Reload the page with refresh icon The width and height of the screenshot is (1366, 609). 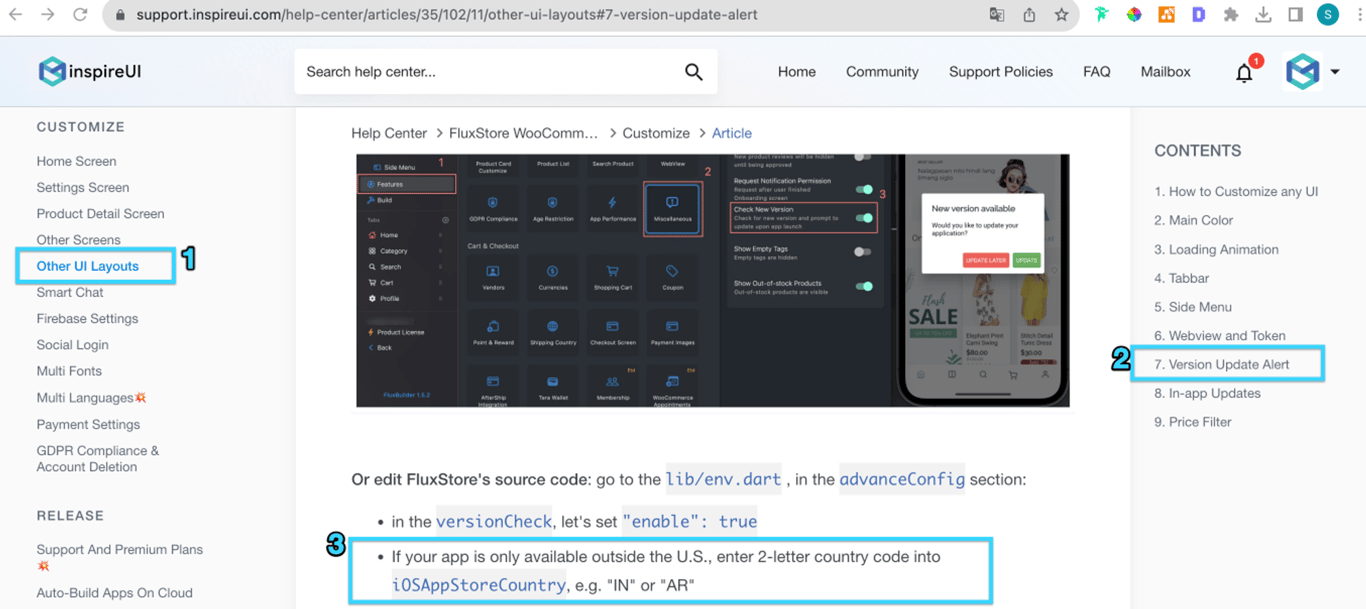80,15
